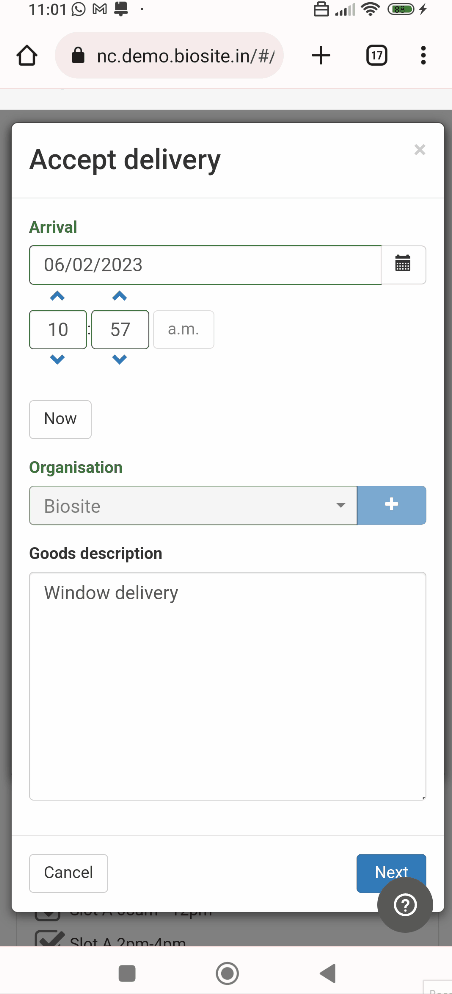Viewport: 452px width, 994px height.
Task: Toggle the a.m. meridian button
Action: 184,329
